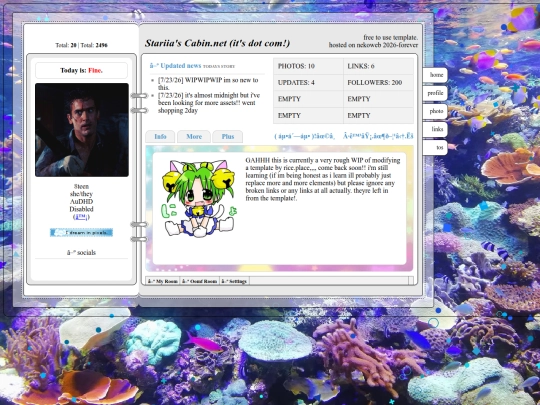Open Settings in the bottom bar
This screenshot has width=540, height=405.
click(x=234, y=281)
